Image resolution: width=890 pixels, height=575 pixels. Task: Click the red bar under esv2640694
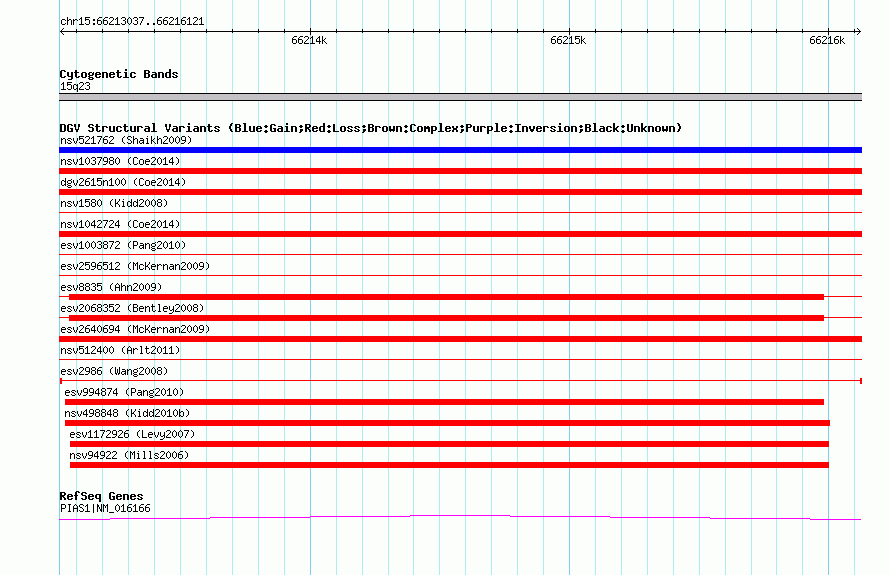[460, 339]
